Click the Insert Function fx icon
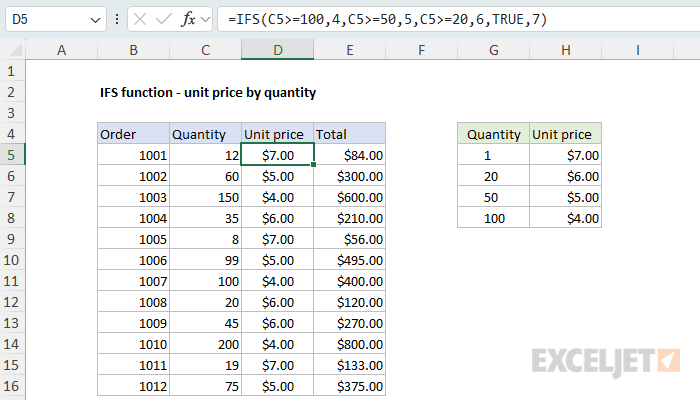 (188, 19)
